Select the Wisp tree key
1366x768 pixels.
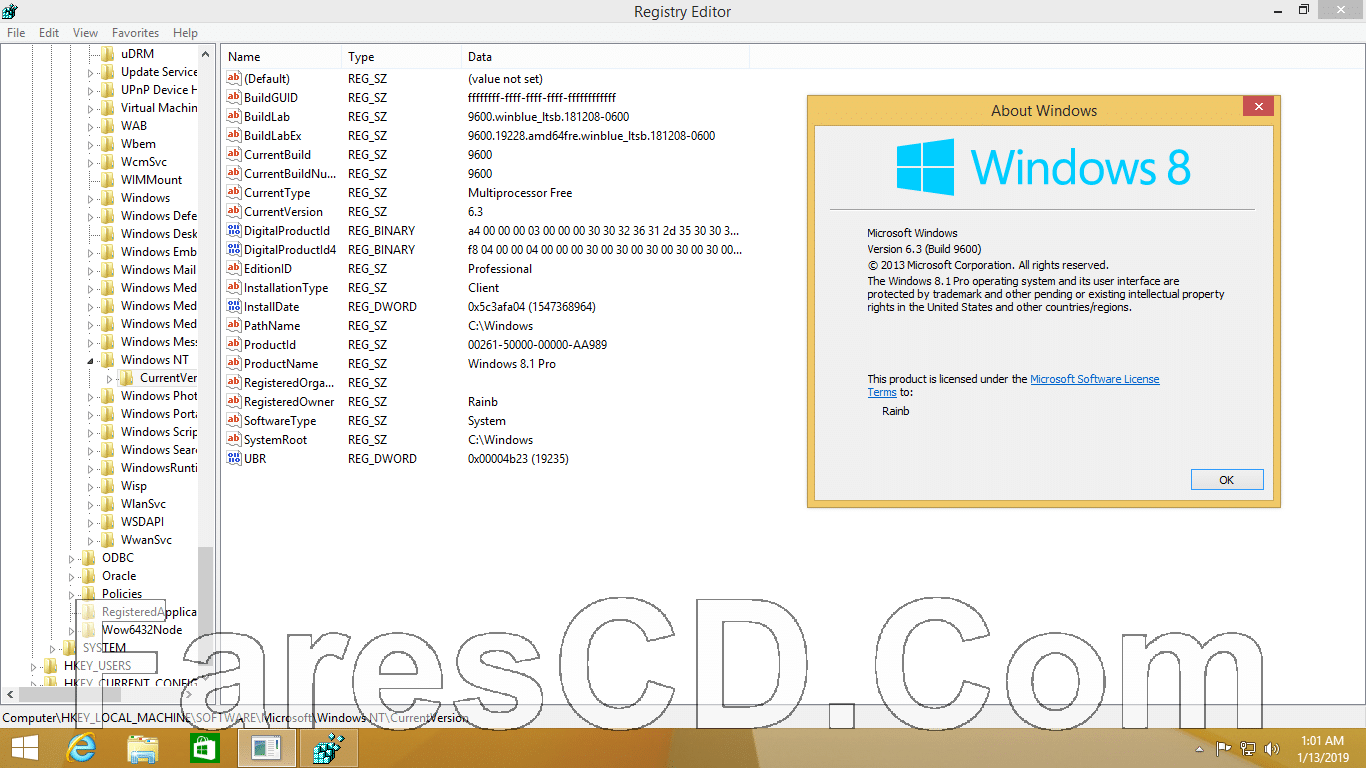coord(133,486)
